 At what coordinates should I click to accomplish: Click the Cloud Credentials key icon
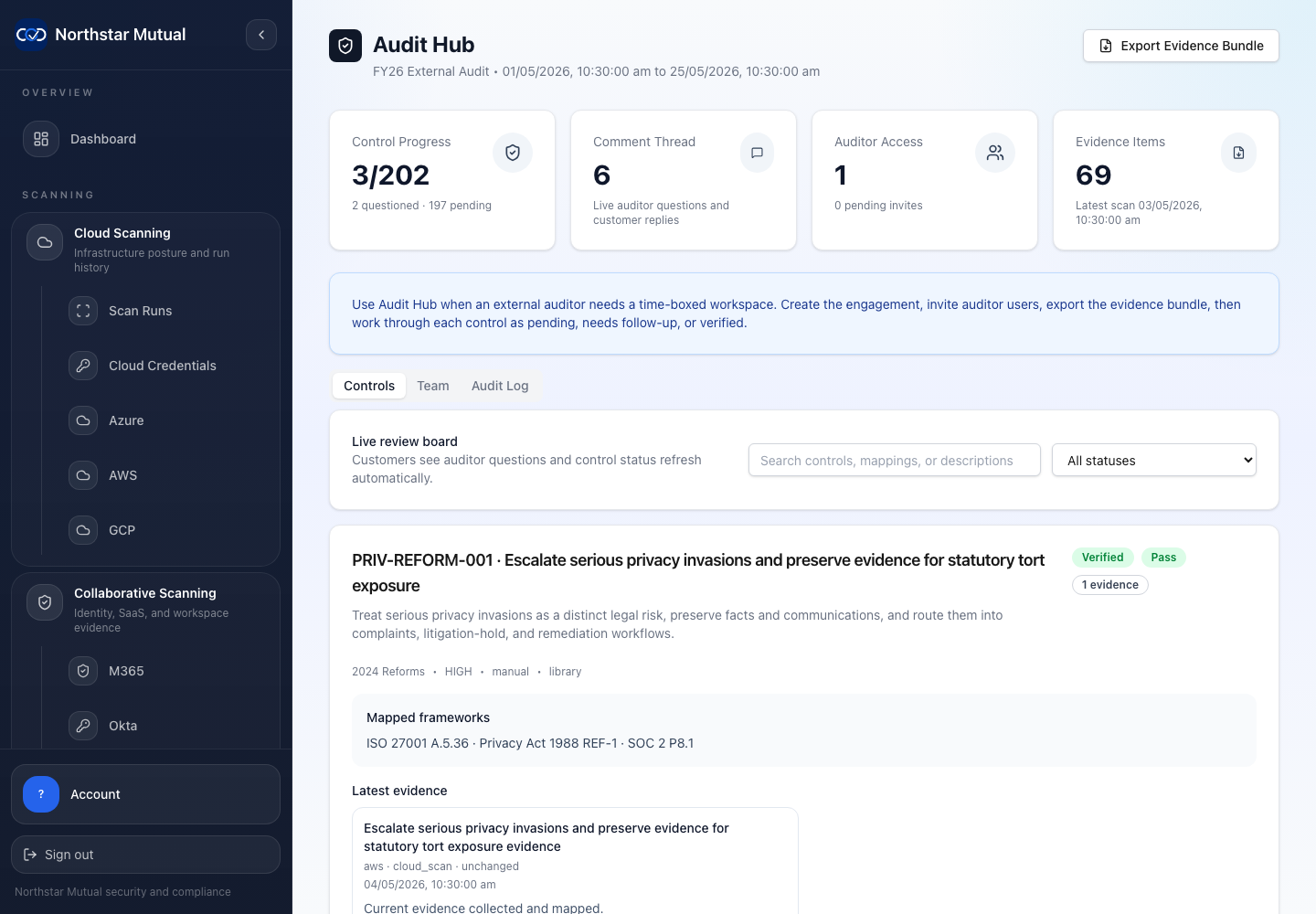coord(83,366)
